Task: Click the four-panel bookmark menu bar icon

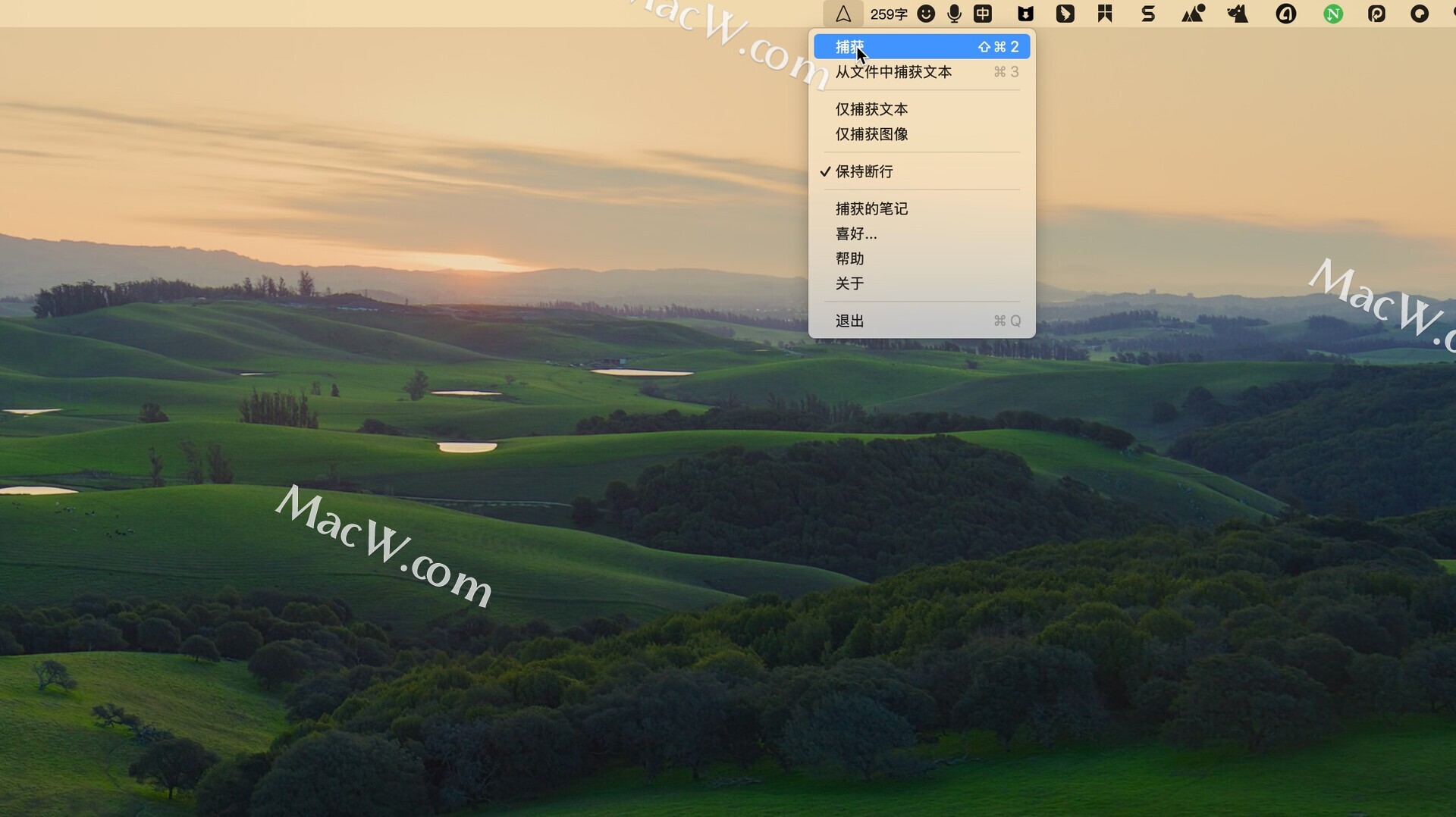Action: click(1105, 14)
